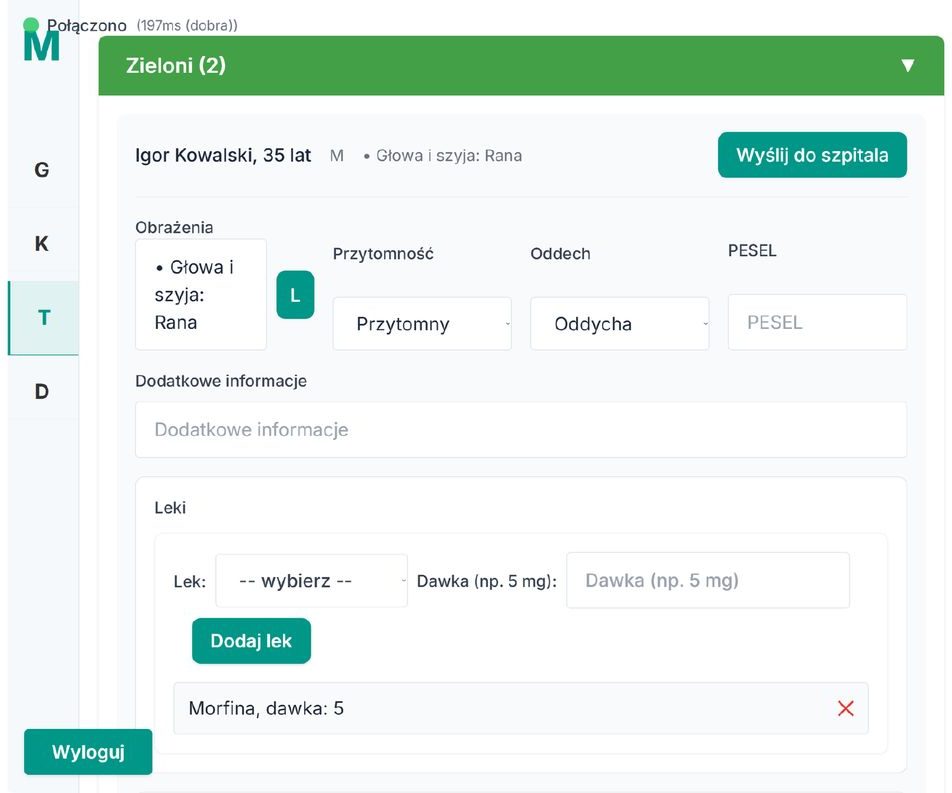952x793 pixels.
Task: Click the Obrażenia injuries box
Action: click(201, 294)
